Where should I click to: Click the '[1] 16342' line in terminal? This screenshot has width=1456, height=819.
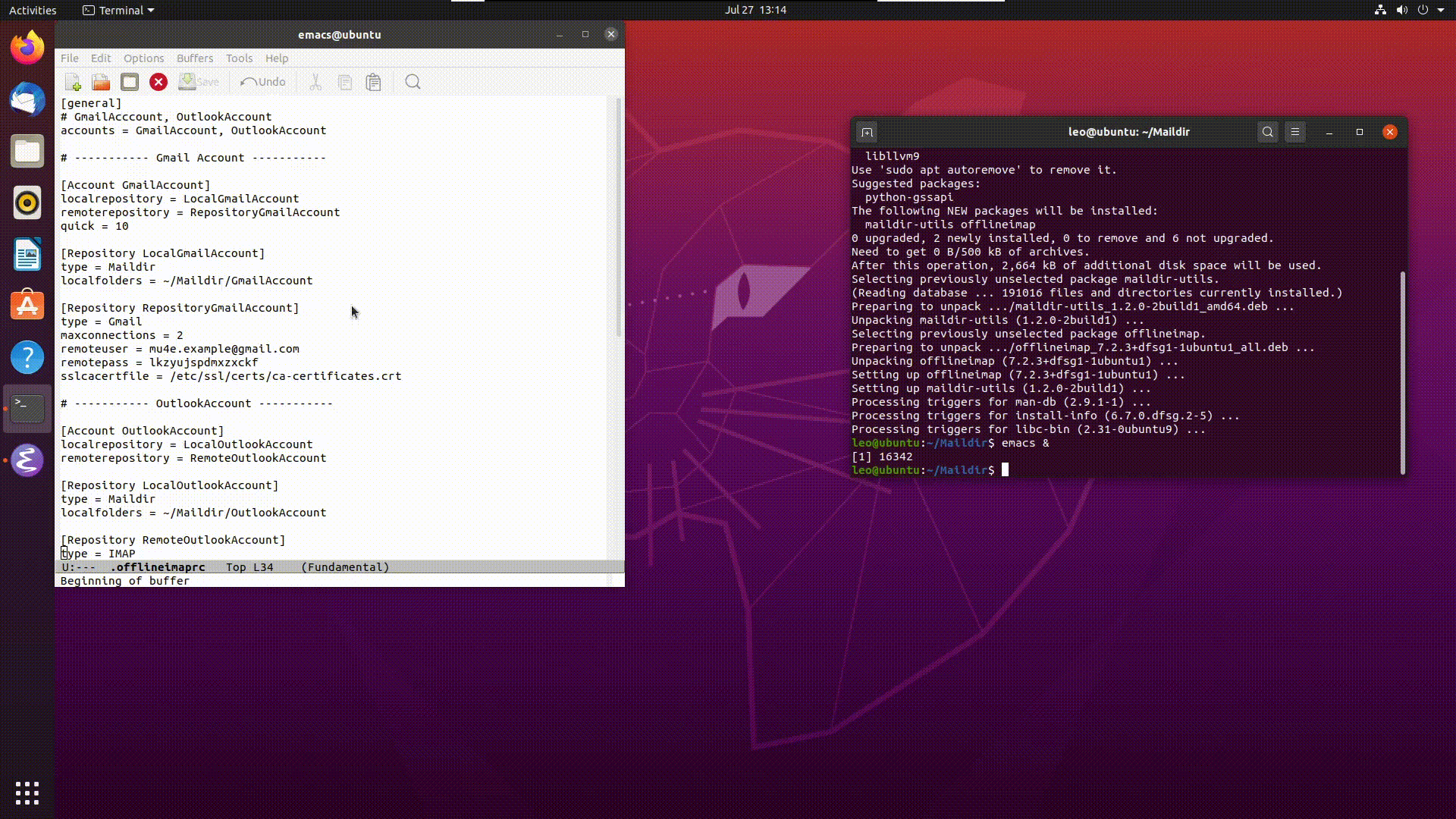pos(882,457)
